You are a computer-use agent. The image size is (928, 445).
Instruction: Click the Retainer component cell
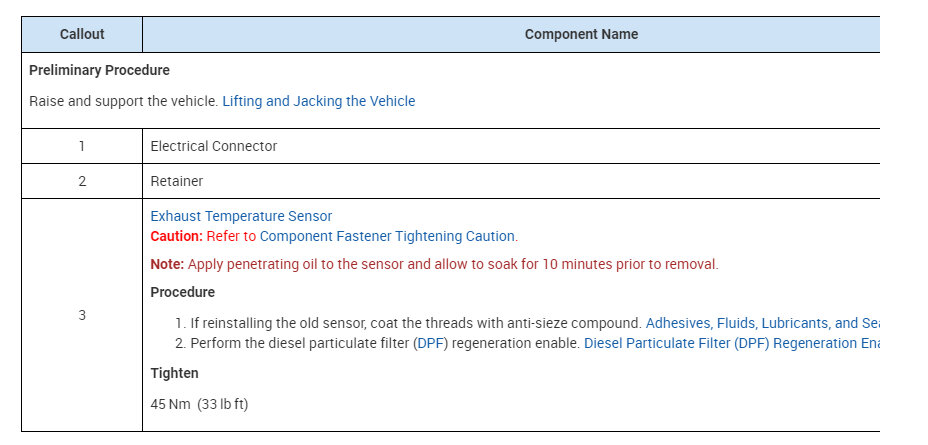click(177, 181)
